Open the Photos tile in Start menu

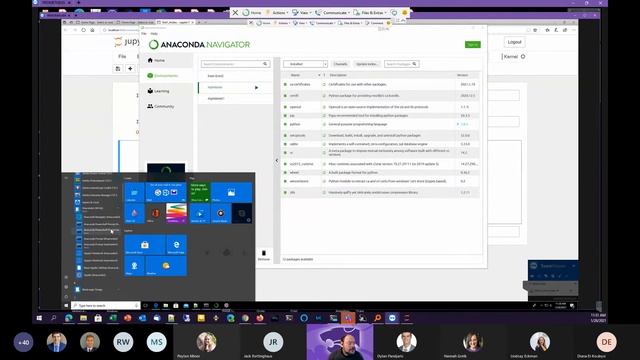[x=231, y=192]
